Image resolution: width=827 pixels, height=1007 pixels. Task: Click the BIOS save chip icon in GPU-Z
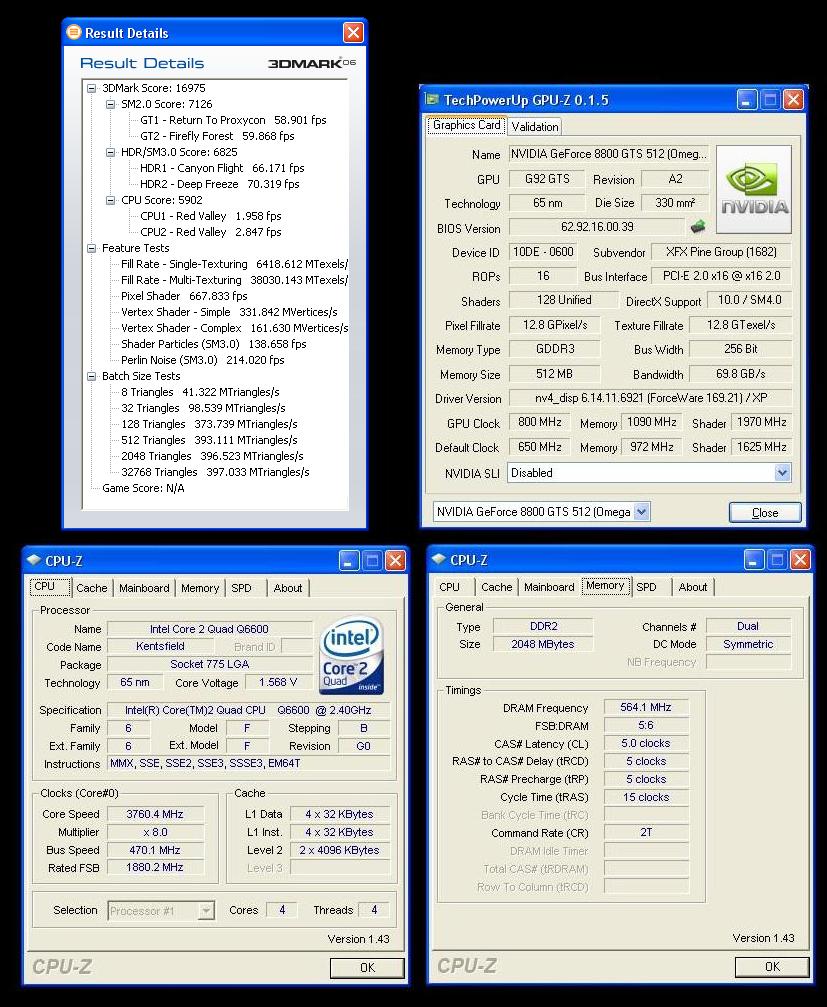(697, 227)
